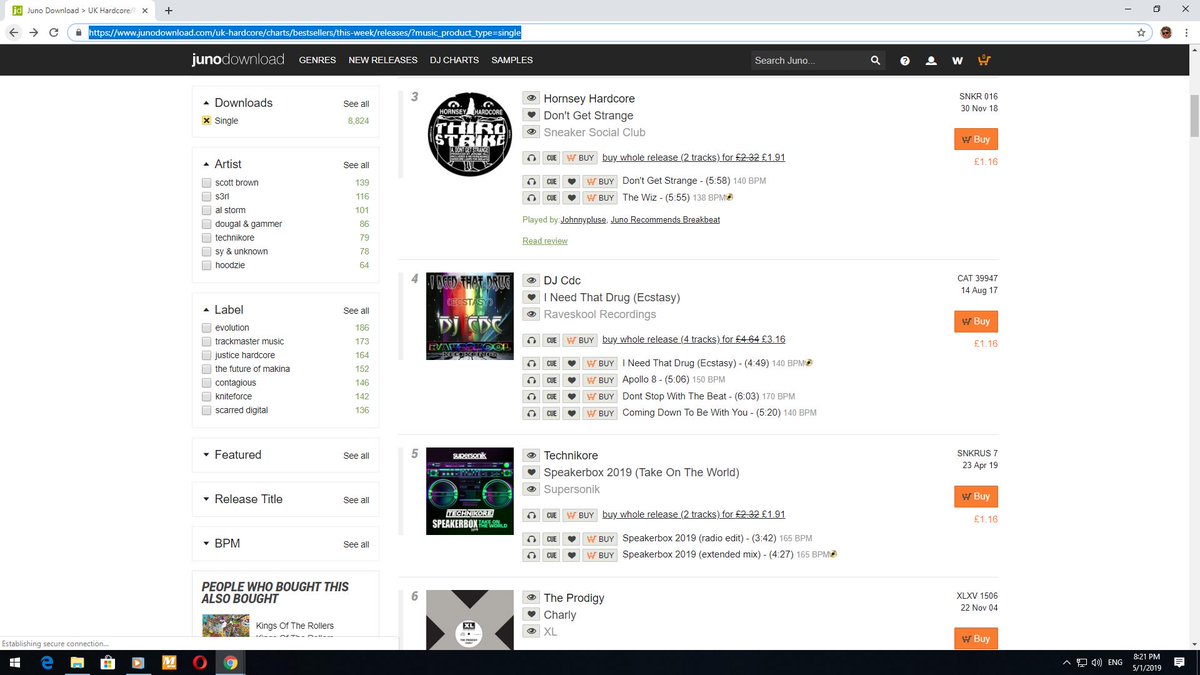This screenshot has height=675, width=1200.
Task: Open Windows Start menu
Action: point(17,662)
